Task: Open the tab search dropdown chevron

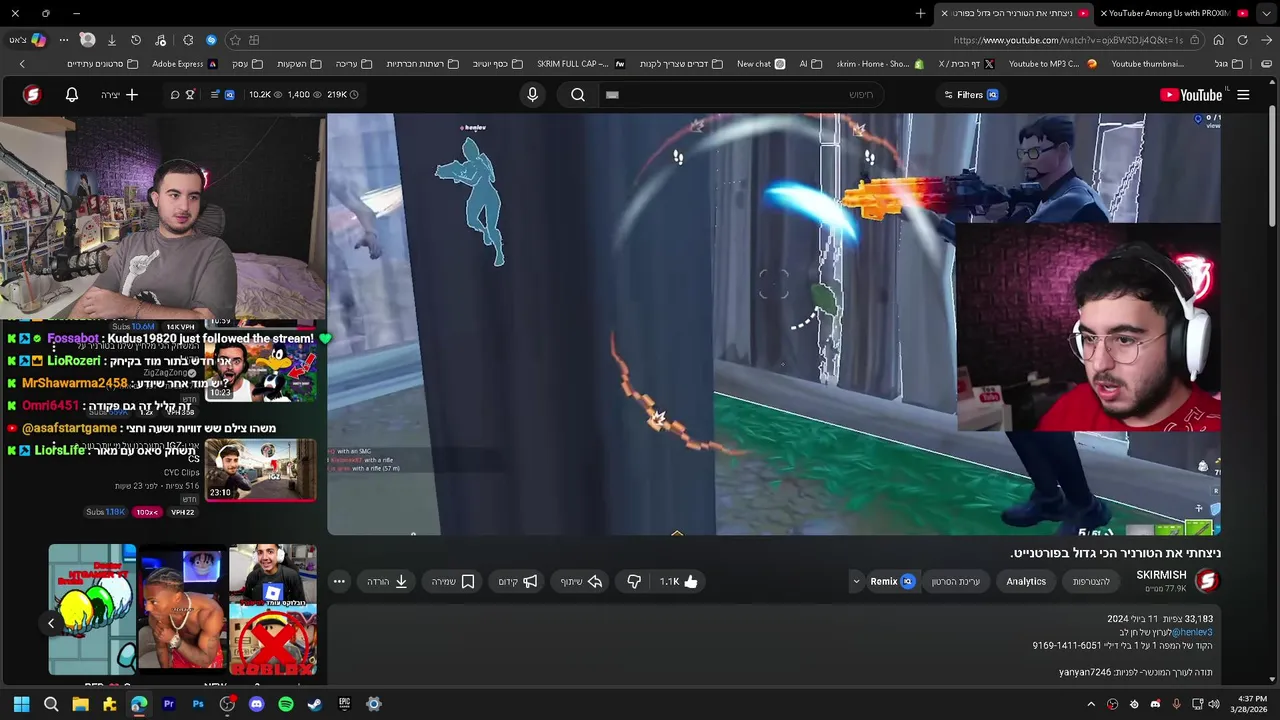Action: click(1268, 13)
